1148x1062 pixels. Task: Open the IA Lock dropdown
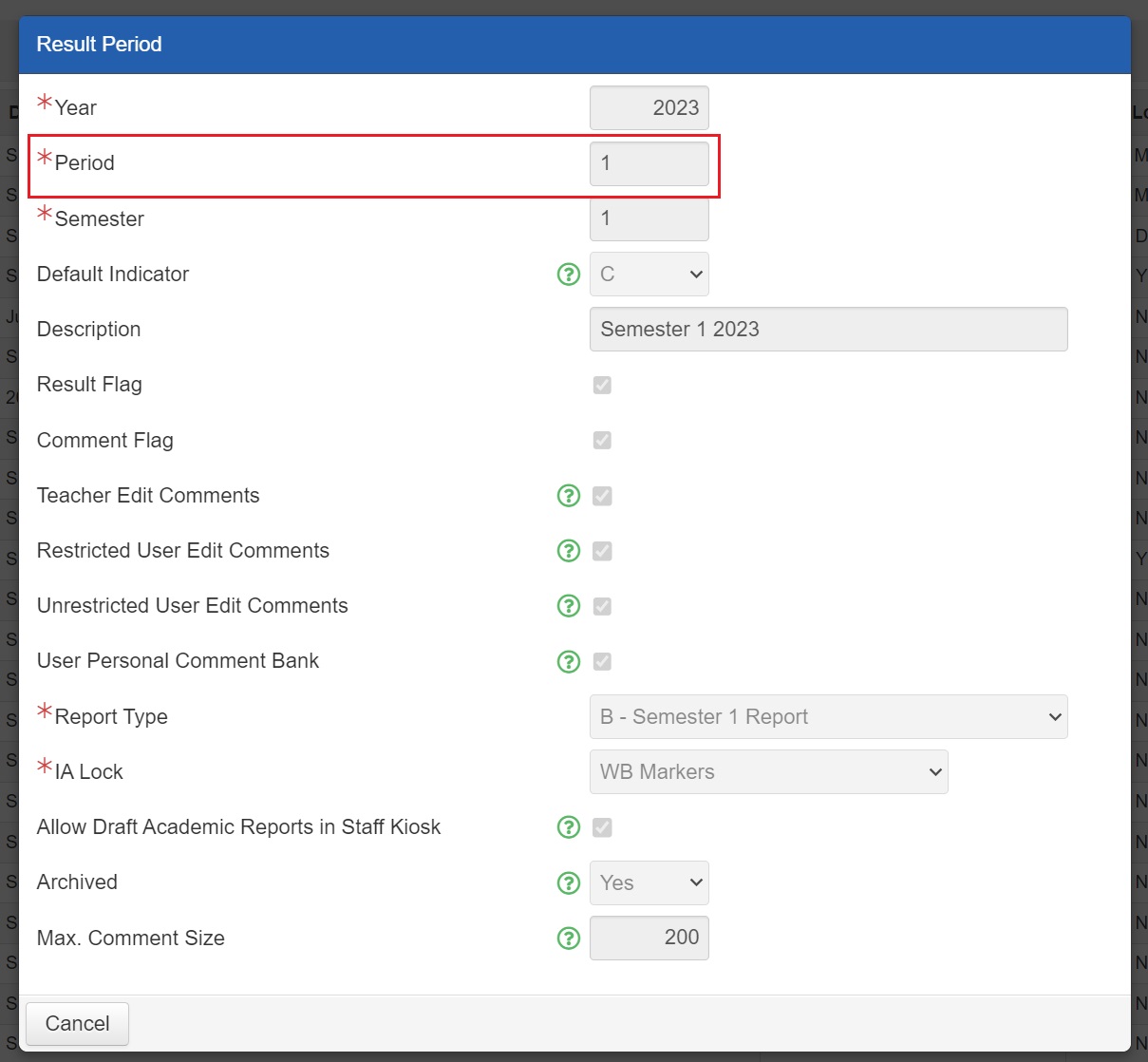point(768,771)
